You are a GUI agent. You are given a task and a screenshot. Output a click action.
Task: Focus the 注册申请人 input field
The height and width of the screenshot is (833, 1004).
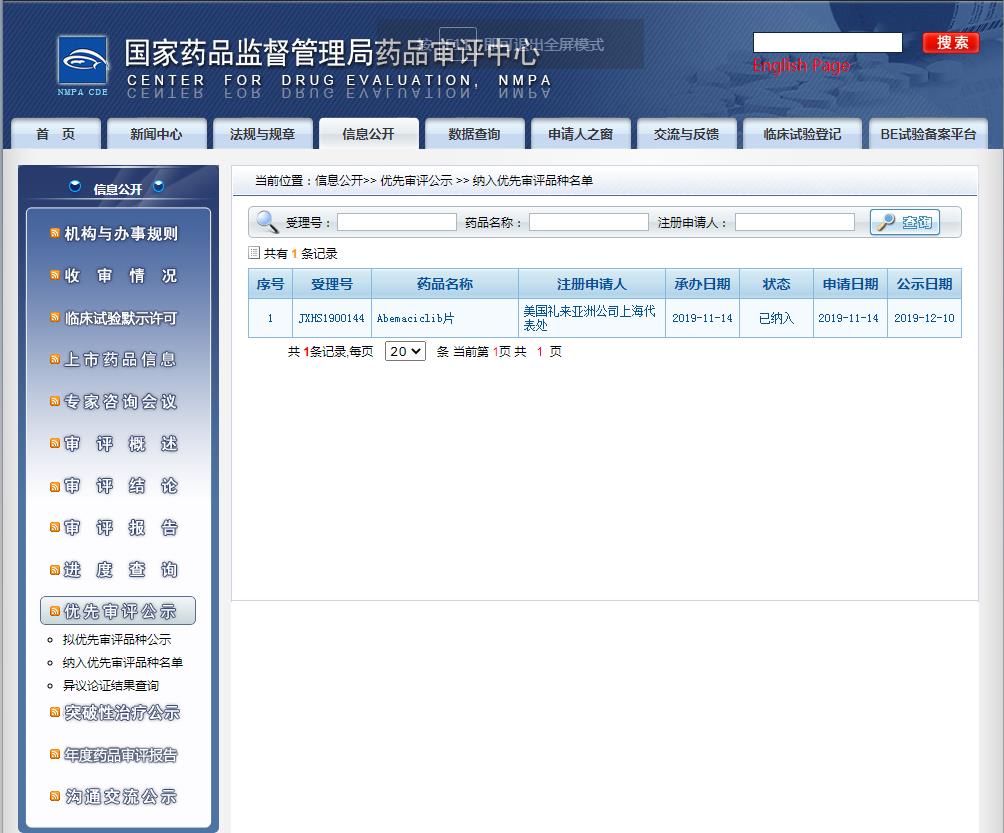click(795, 222)
